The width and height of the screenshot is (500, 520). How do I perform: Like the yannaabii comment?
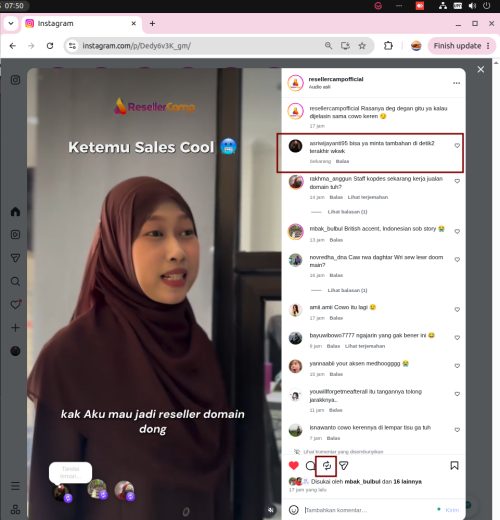tap(457, 366)
